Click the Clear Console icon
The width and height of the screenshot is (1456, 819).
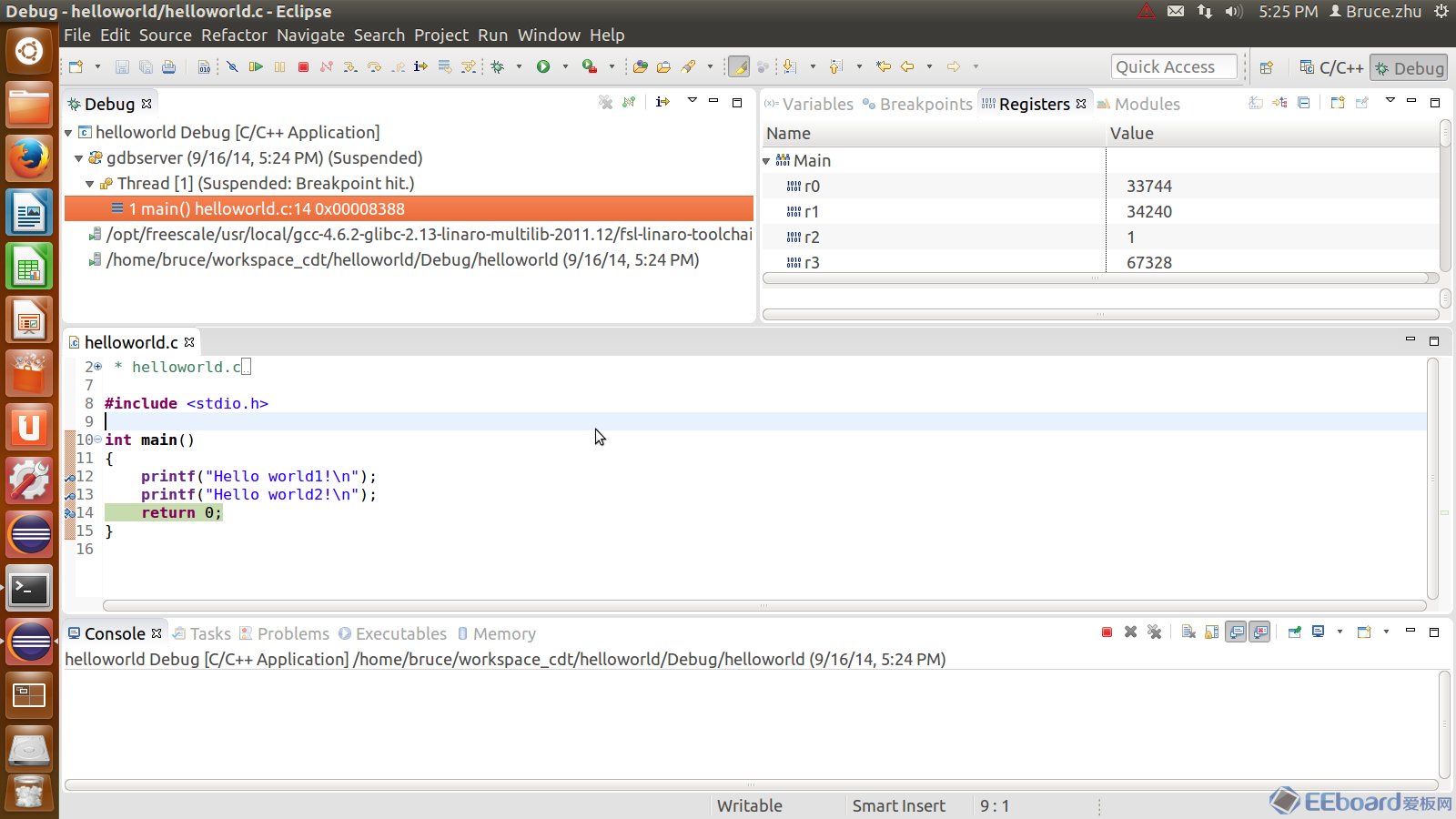1188,632
